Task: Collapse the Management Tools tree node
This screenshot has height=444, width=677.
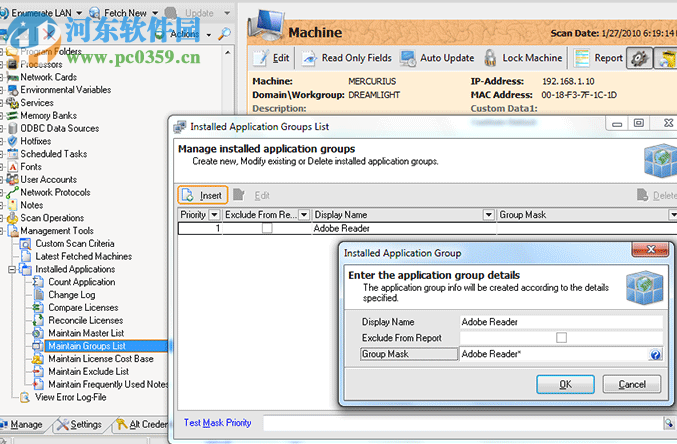Action: pos(2,231)
